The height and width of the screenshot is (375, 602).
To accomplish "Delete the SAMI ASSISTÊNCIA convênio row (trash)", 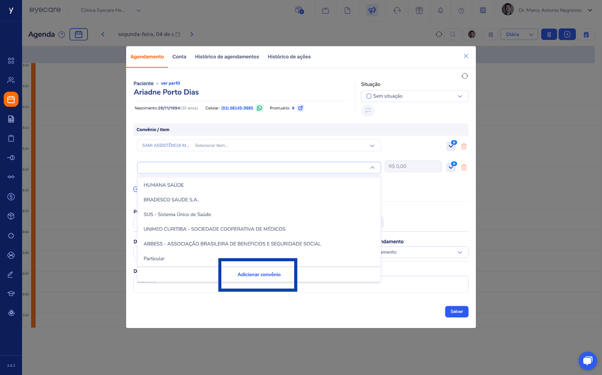I will pyautogui.click(x=464, y=146).
